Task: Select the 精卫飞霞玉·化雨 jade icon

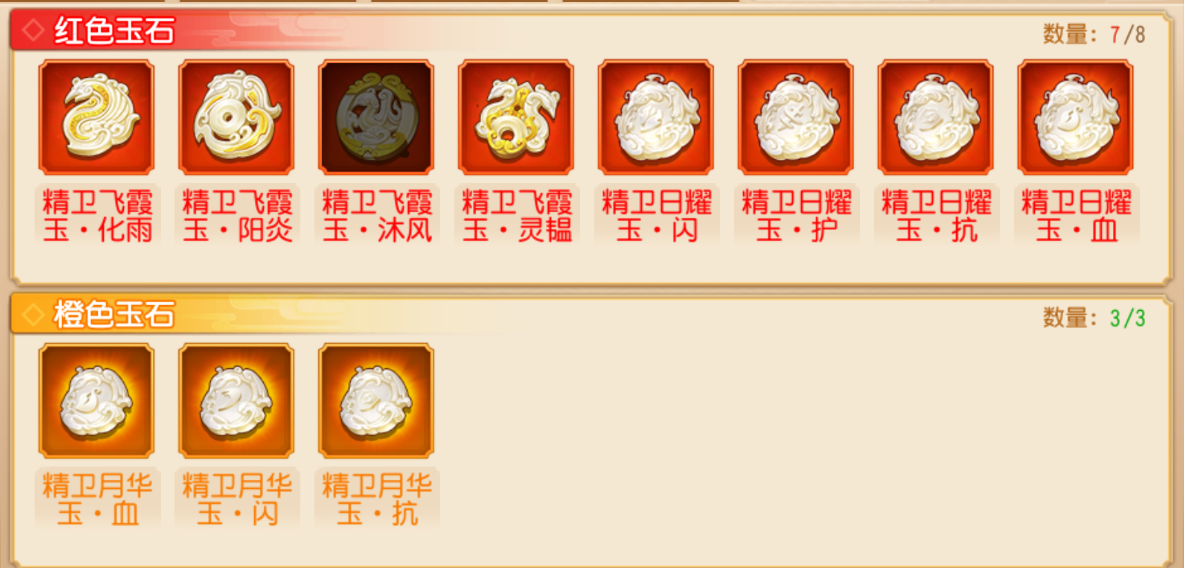Action: tap(97, 117)
